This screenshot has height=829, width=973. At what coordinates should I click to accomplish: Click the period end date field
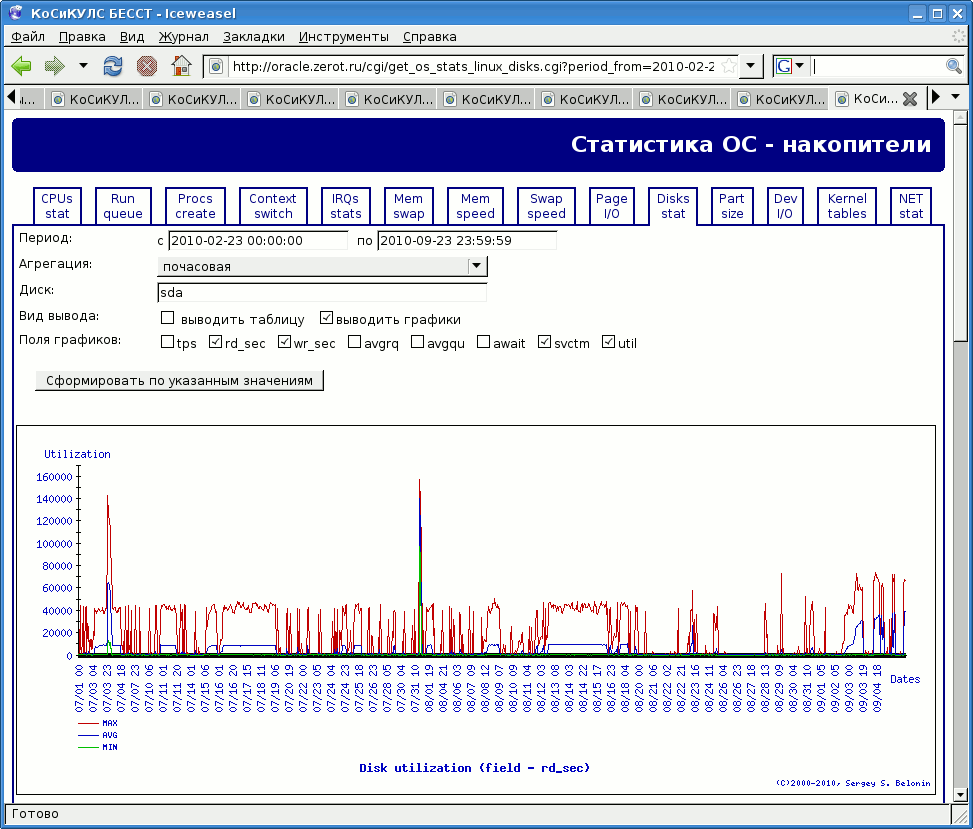pyautogui.click(x=467, y=240)
